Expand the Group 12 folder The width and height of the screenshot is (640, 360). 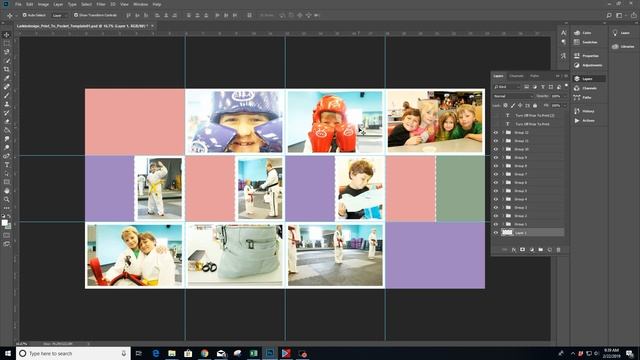click(503, 132)
